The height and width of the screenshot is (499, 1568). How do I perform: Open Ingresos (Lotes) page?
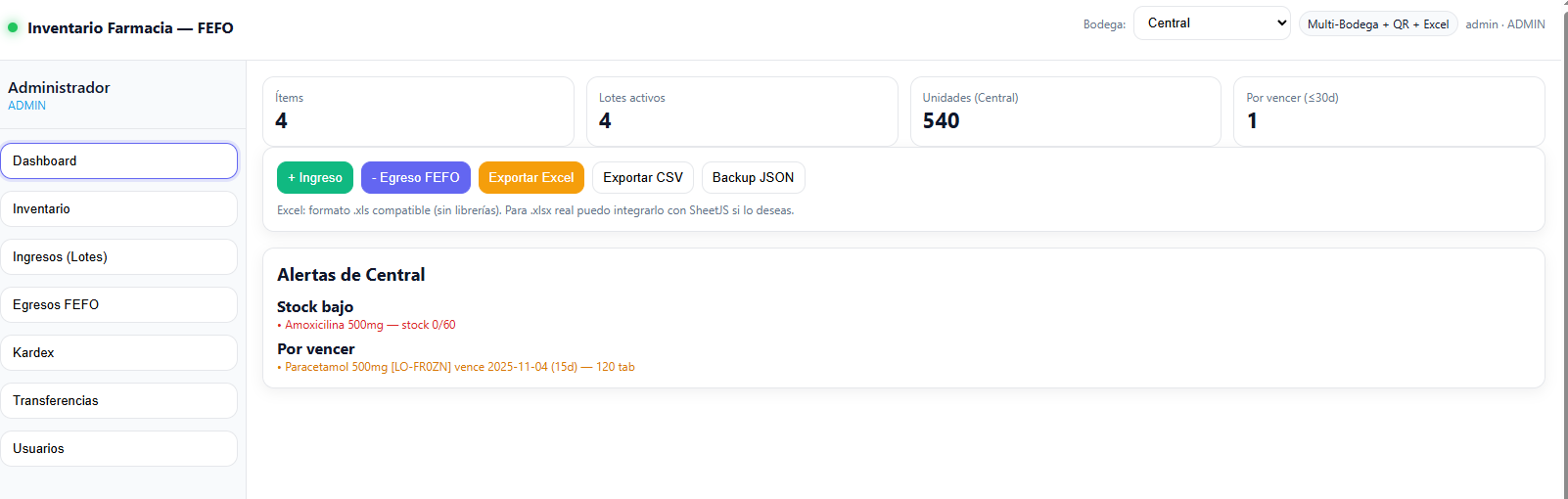coord(118,257)
